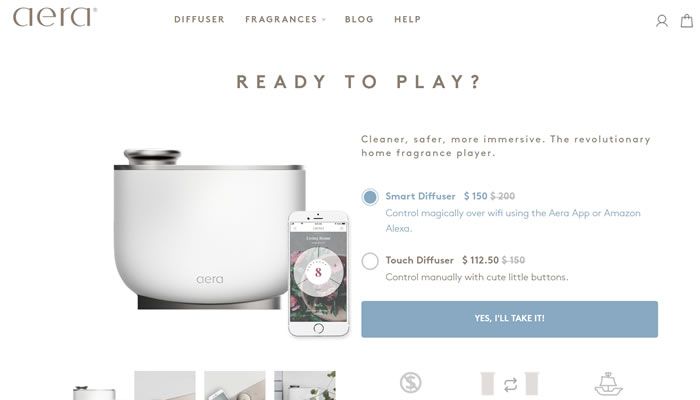The width and height of the screenshot is (700, 400).
Task: Open the shopping bag icon
Action: tap(687, 21)
